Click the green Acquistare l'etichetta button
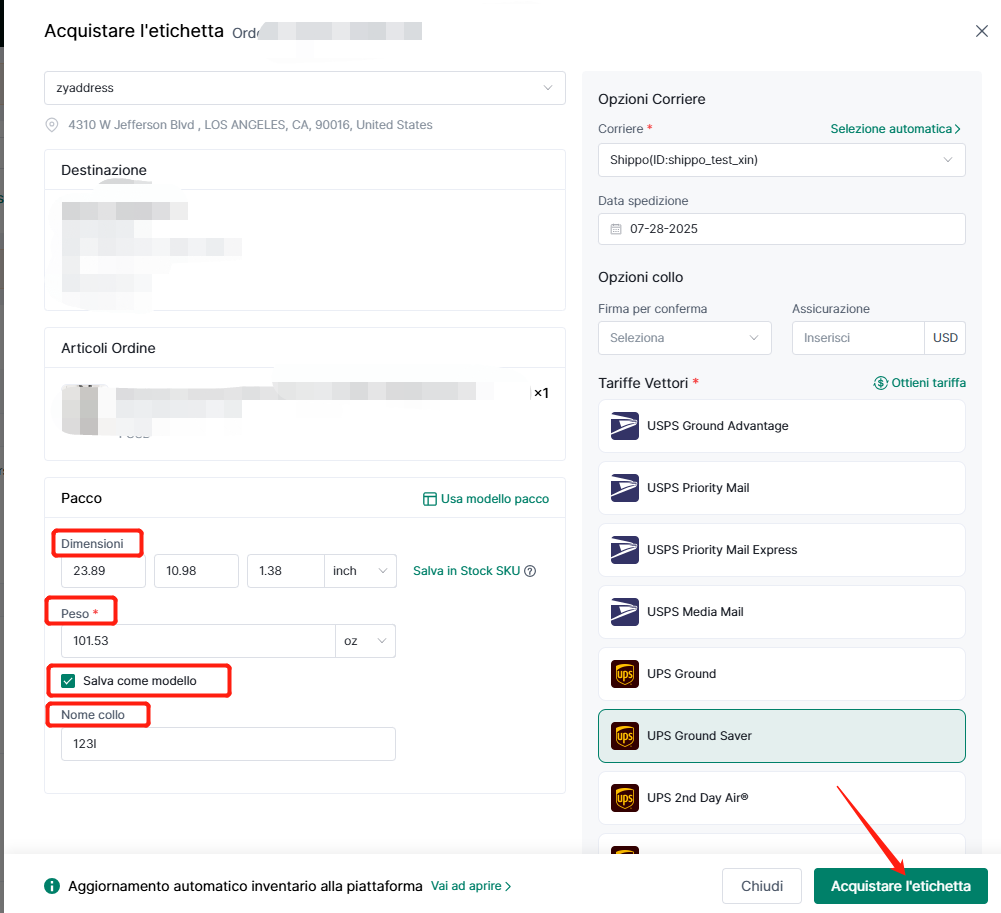The height and width of the screenshot is (913, 1001). [x=900, y=886]
